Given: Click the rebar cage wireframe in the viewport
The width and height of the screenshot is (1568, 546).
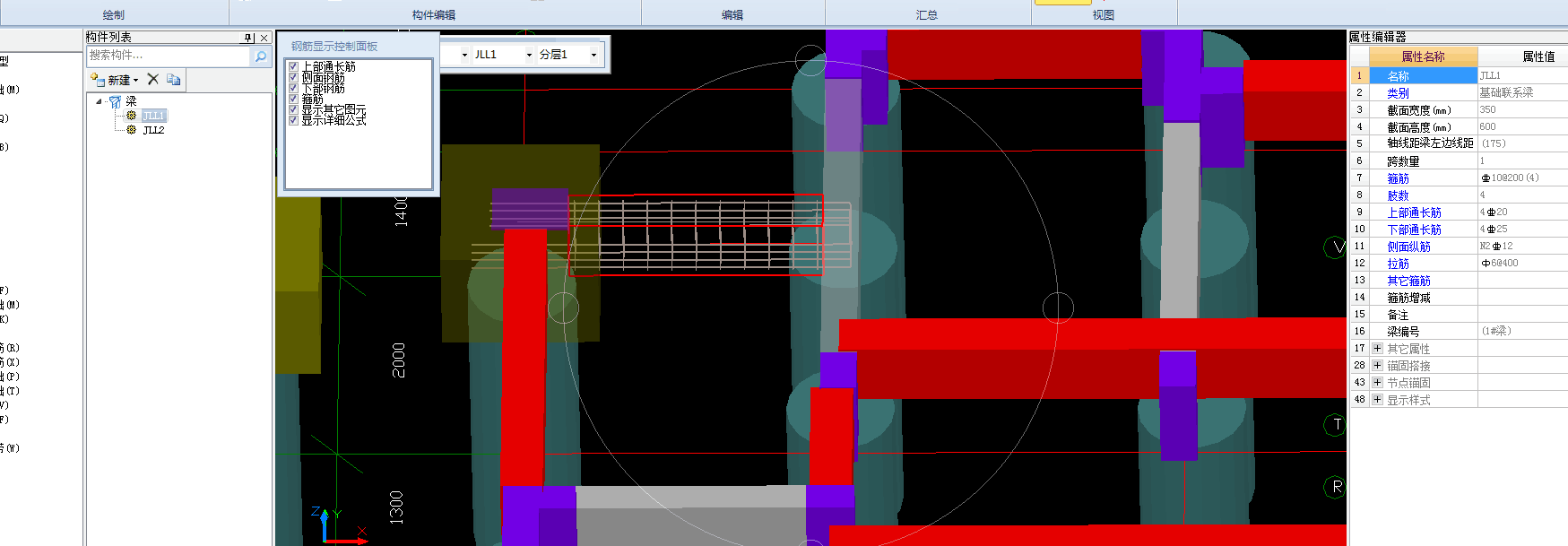Looking at the screenshot, I should 696,235.
